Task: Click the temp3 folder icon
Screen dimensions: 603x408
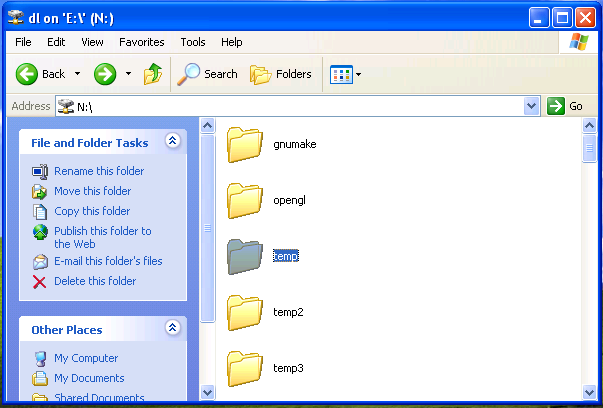Action: [245, 368]
